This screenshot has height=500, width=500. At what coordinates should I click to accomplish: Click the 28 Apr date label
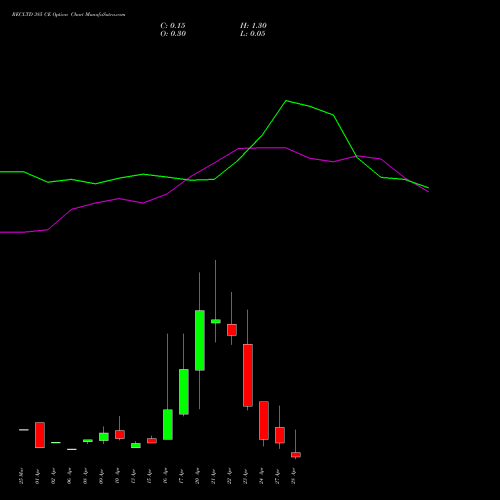click(x=293, y=476)
